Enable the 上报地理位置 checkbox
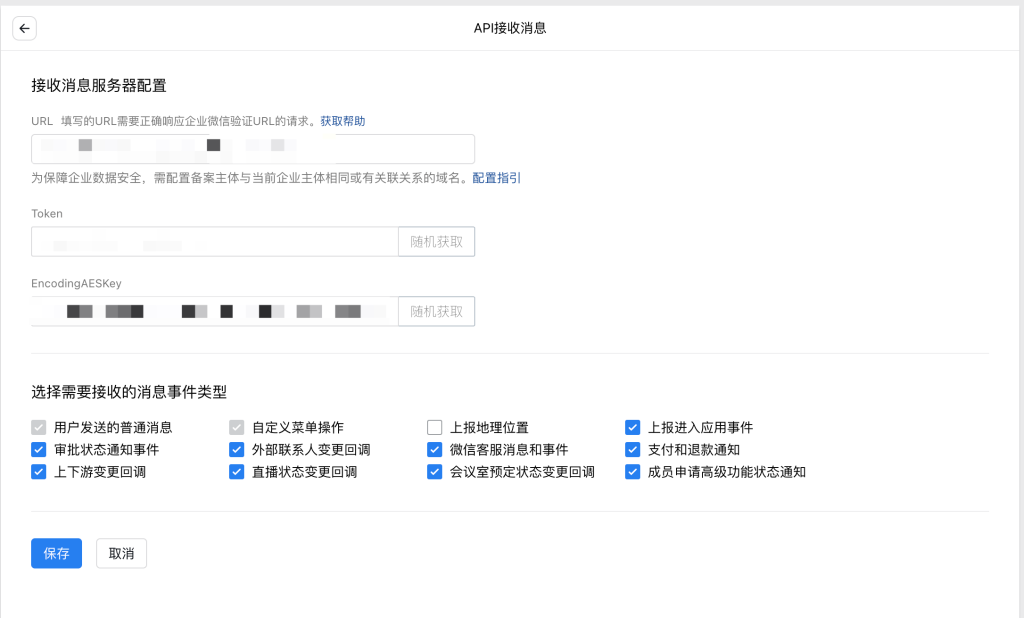1024x618 pixels. (434, 426)
